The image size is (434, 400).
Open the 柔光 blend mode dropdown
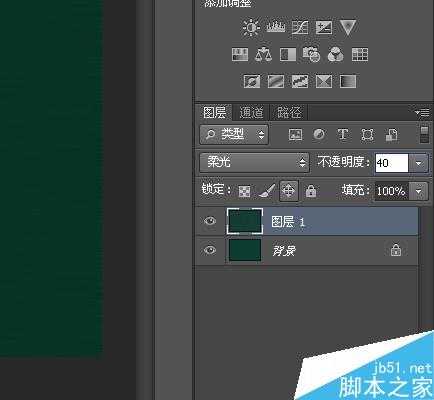click(x=254, y=162)
